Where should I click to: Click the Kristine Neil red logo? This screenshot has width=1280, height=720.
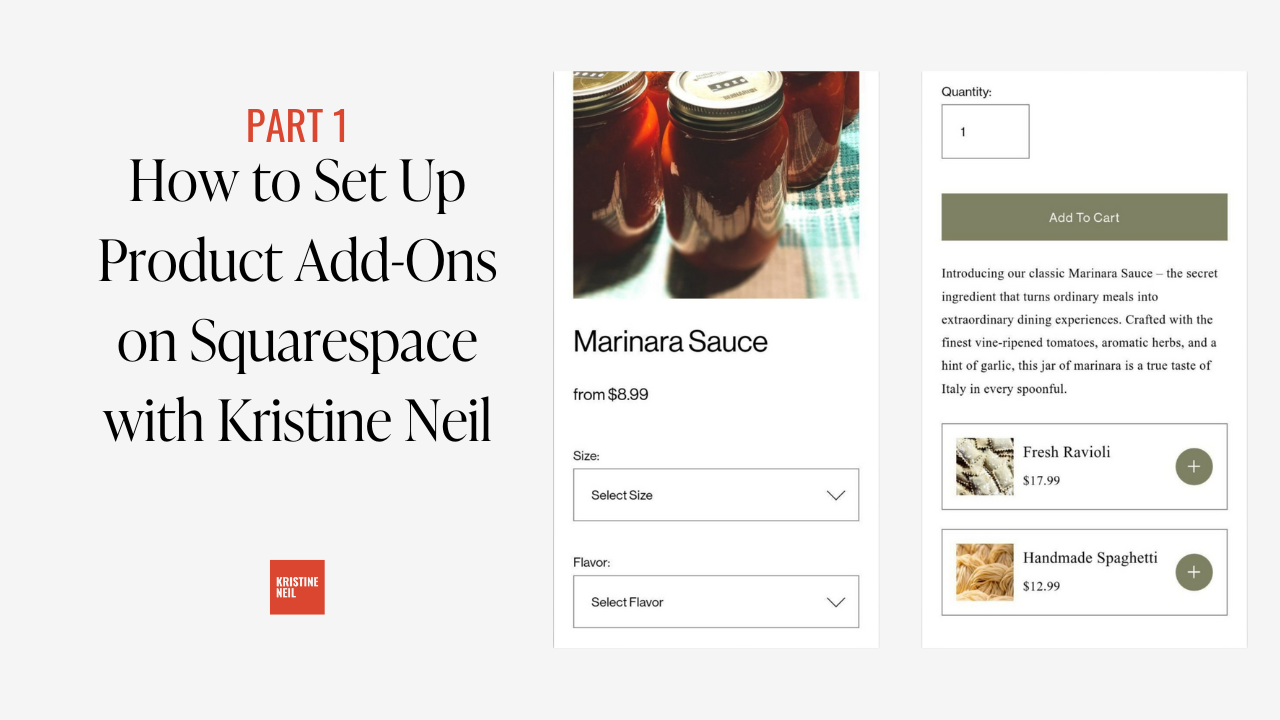click(297, 587)
